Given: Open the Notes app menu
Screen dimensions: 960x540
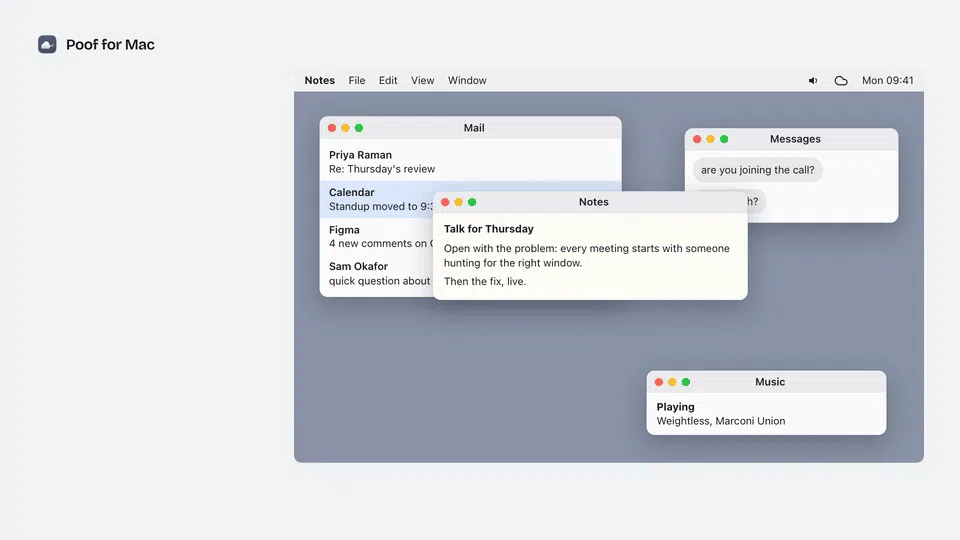Looking at the screenshot, I should 320,80.
